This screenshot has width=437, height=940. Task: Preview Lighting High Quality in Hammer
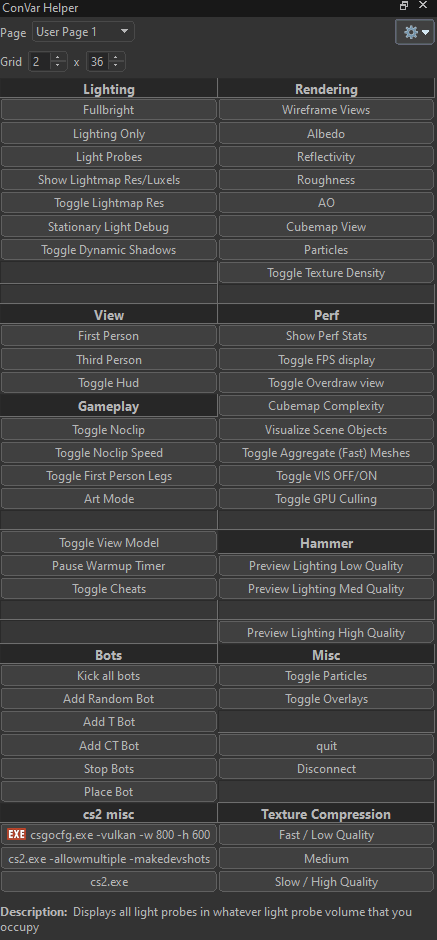(x=326, y=632)
